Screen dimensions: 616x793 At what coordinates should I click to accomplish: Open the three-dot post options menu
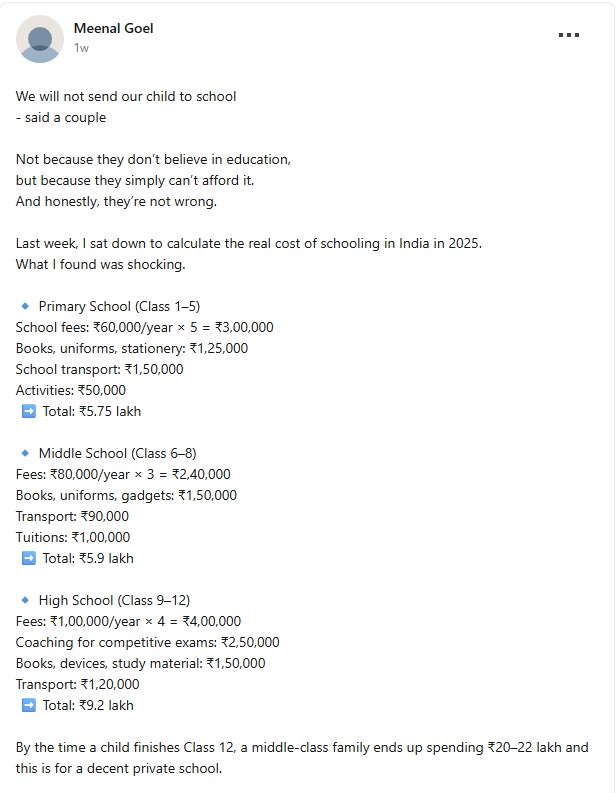click(568, 35)
